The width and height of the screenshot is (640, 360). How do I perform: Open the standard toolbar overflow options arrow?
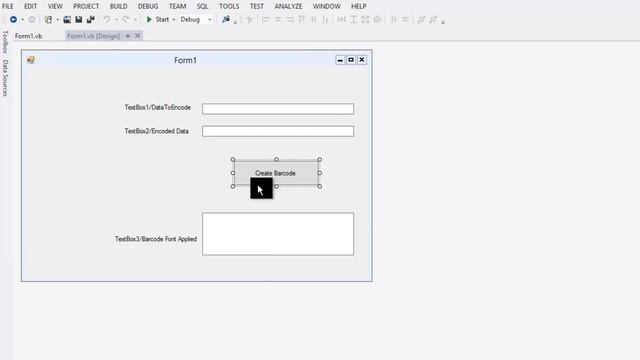tap(236, 21)
